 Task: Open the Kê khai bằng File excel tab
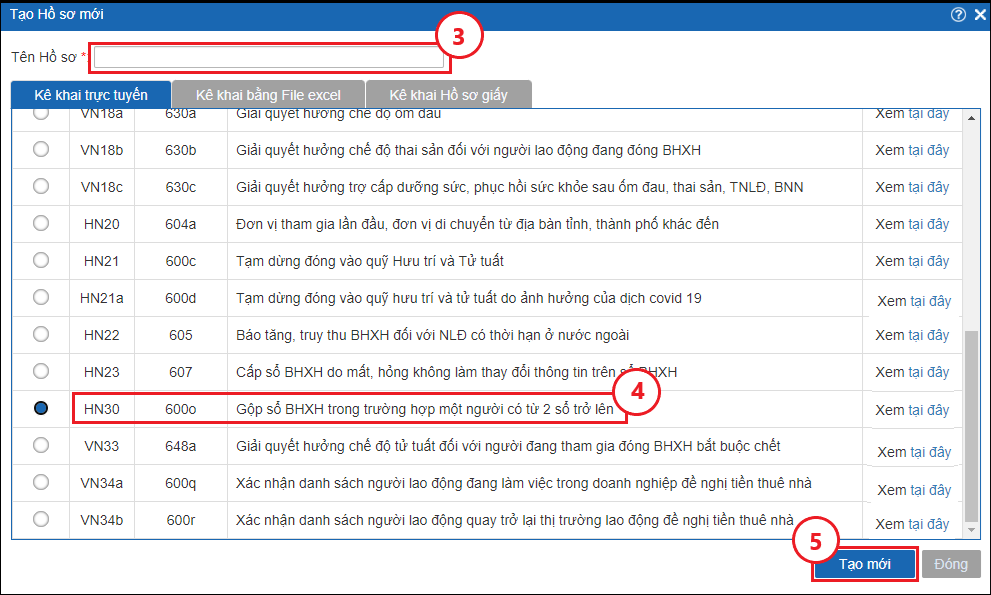pyautogui.click(x=268, y=95)
